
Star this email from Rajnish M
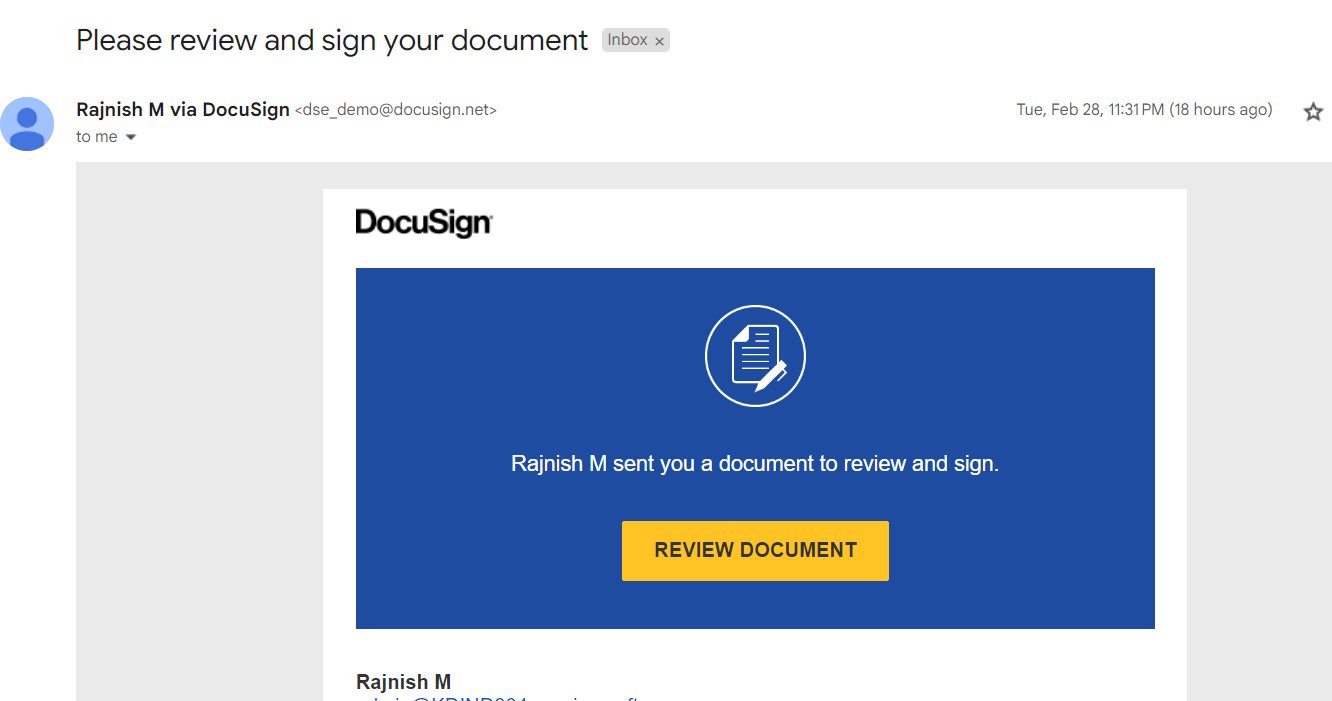[1313, 112]
